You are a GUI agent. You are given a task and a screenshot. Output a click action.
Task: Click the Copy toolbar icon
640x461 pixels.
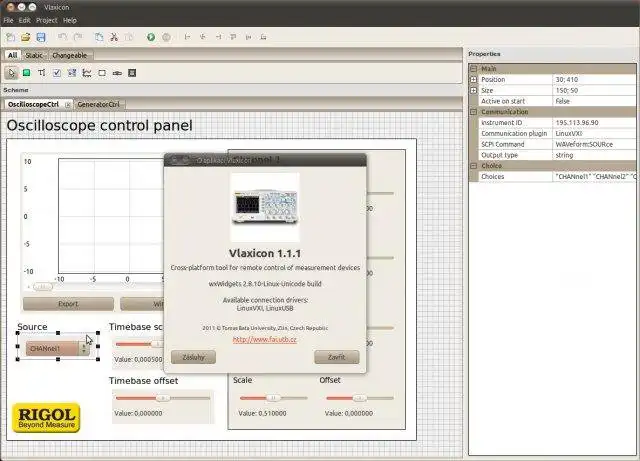99,37
